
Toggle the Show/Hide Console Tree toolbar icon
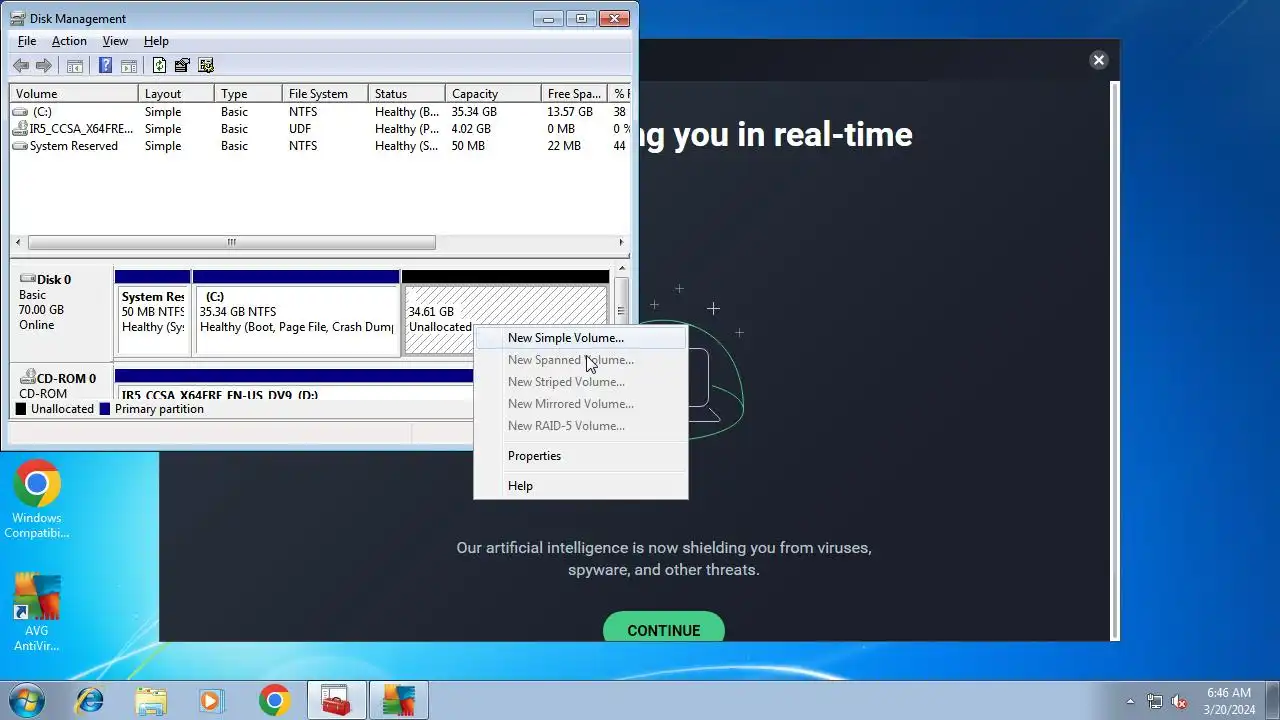click(x=74, y=66)
